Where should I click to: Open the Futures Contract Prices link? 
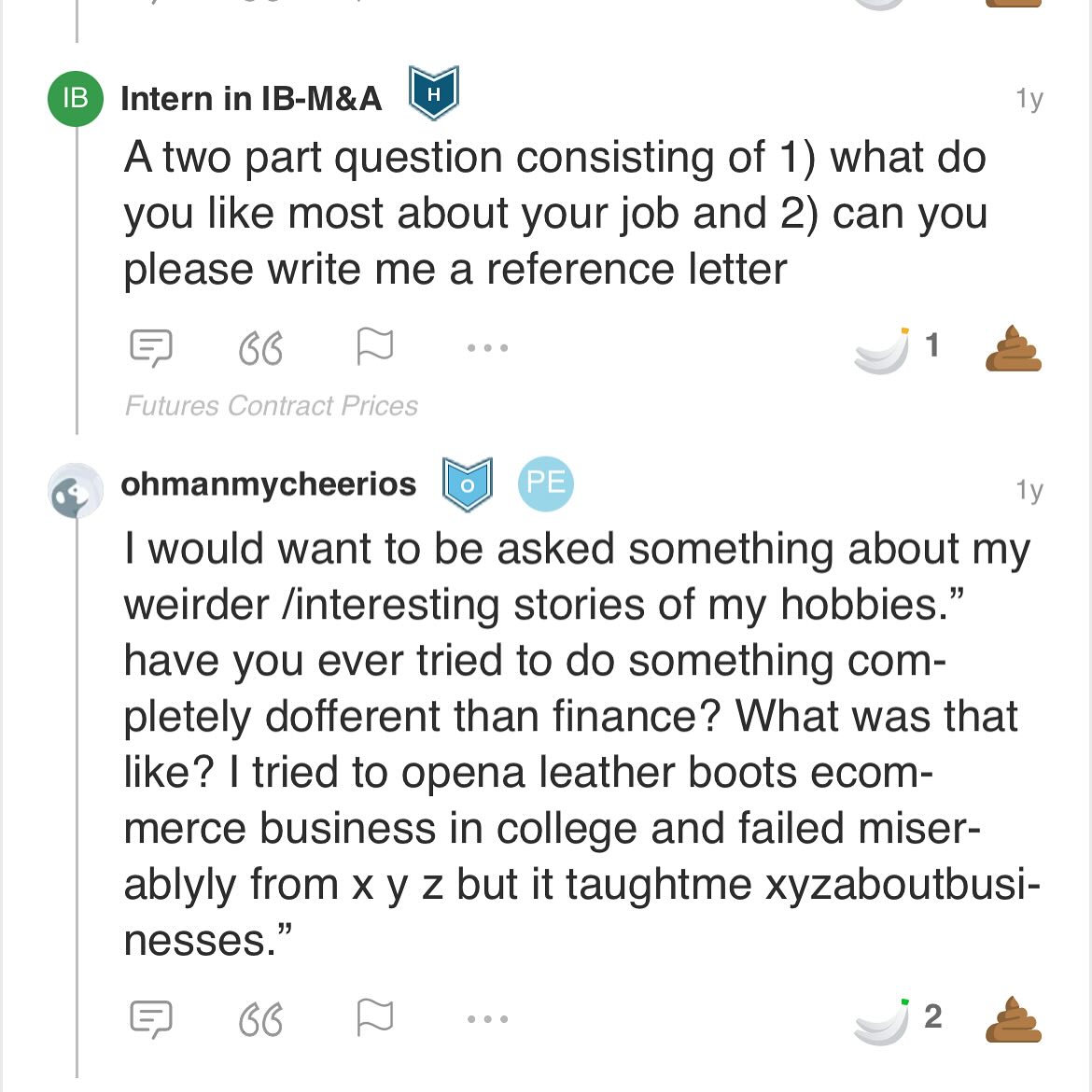(x=272, y=406)
